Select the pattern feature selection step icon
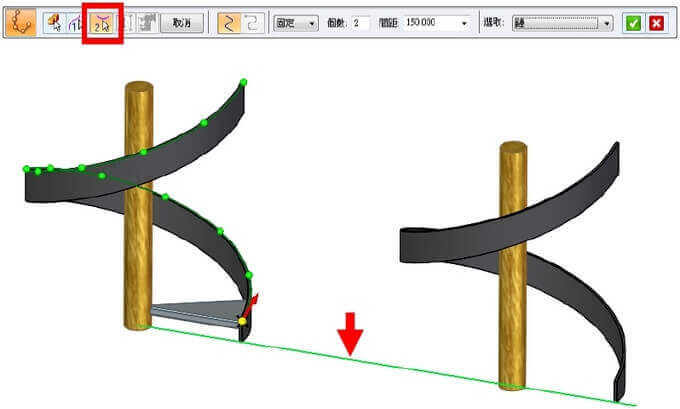This screenshot has width=680, height=409. click(57, 22)
